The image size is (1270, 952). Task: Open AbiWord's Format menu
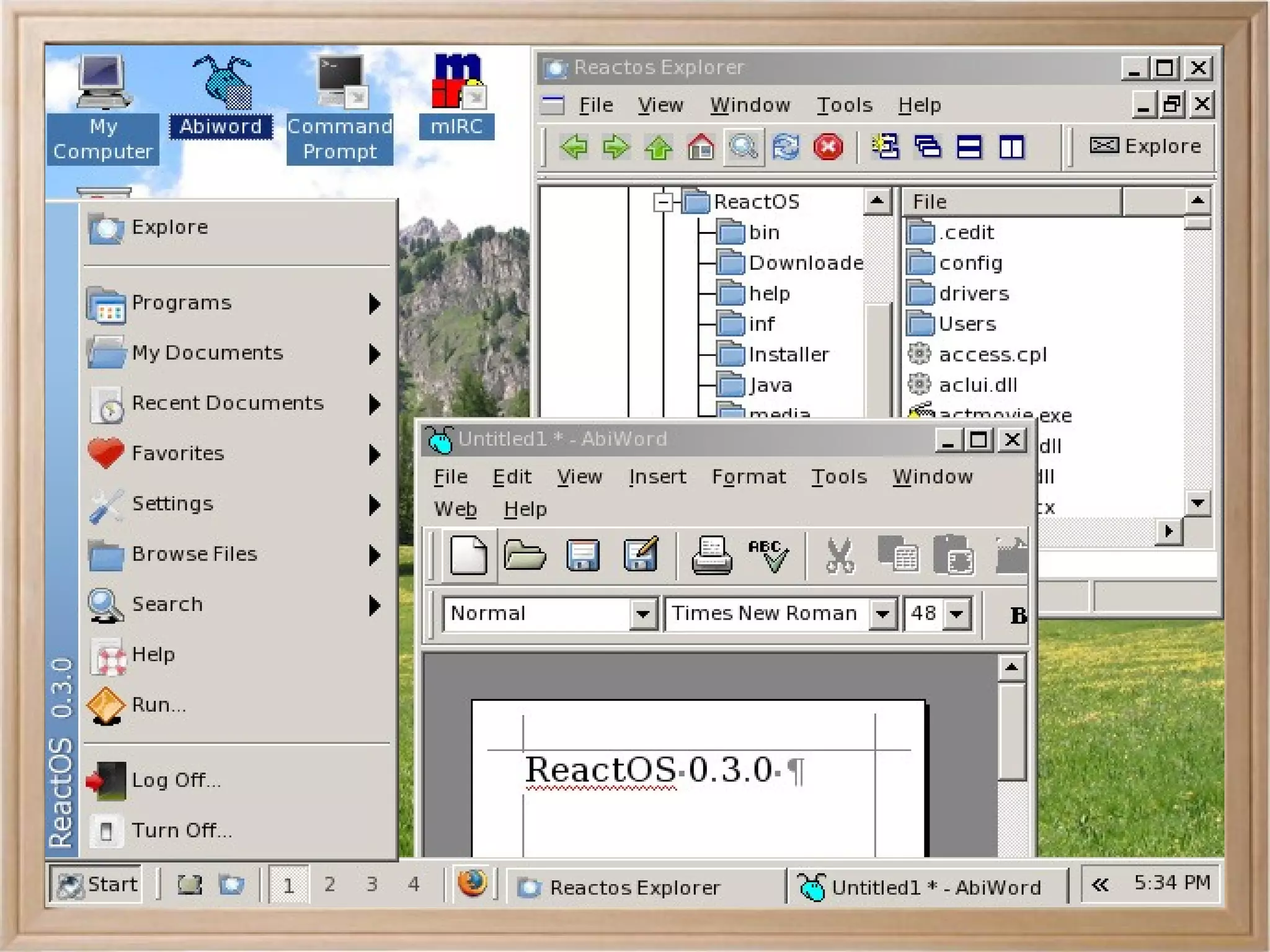click(748, 476)
